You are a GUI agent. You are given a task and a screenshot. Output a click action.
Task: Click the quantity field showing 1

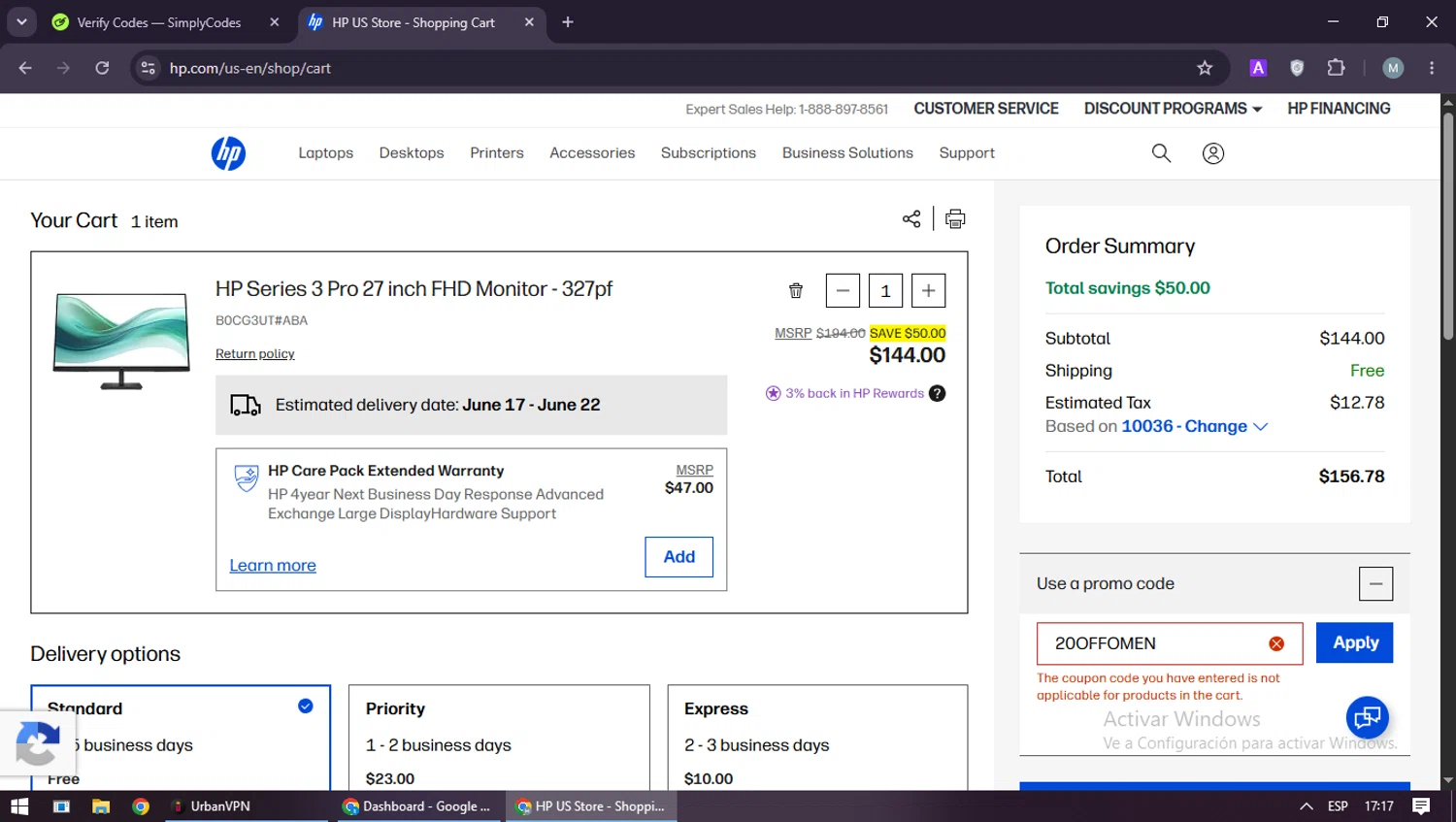[885, 290]
